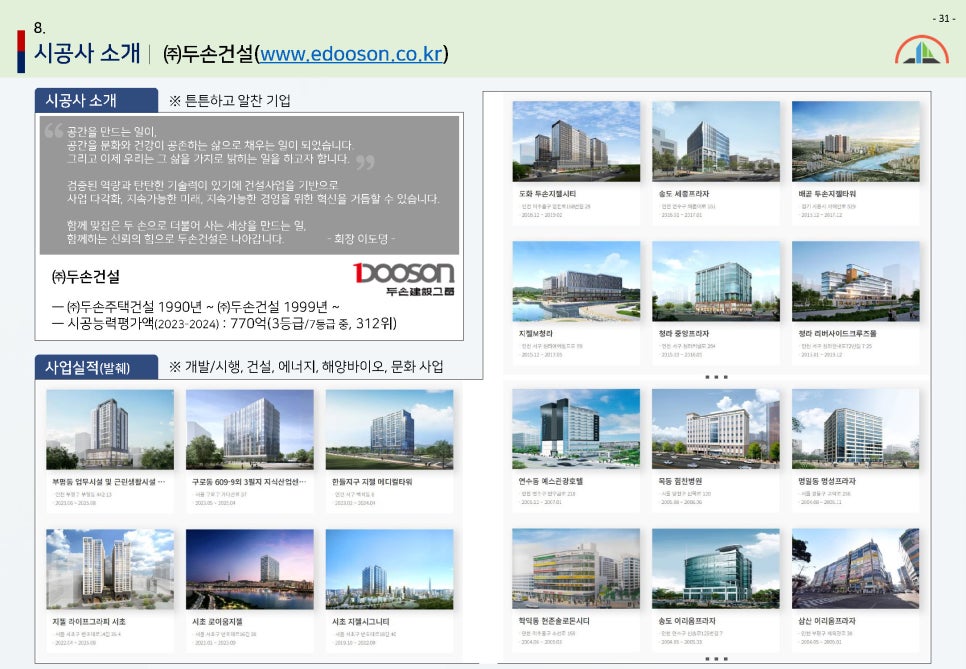Image resolution: width=966 pixels, height=669 pixels.
Task: Select the 사업실적(발췌) blue section label
Action: (96, 367)
